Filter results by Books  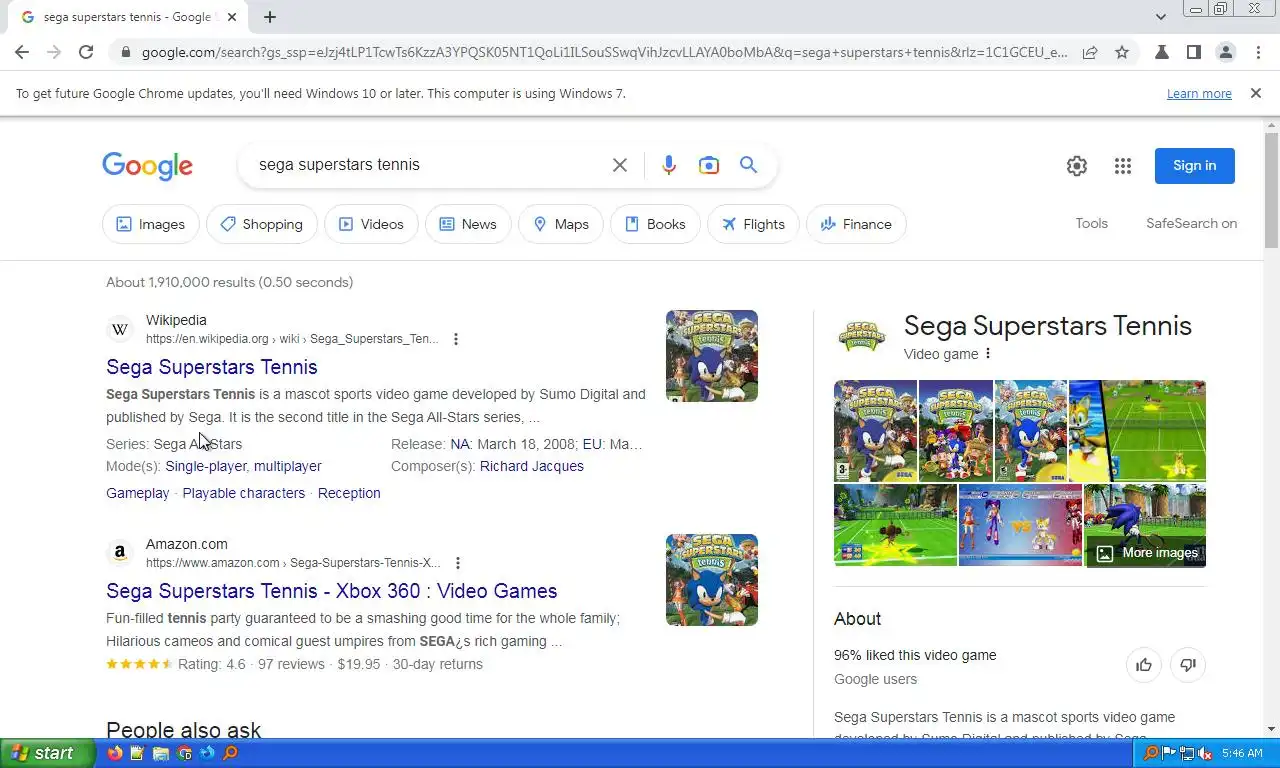click(655, 224)
